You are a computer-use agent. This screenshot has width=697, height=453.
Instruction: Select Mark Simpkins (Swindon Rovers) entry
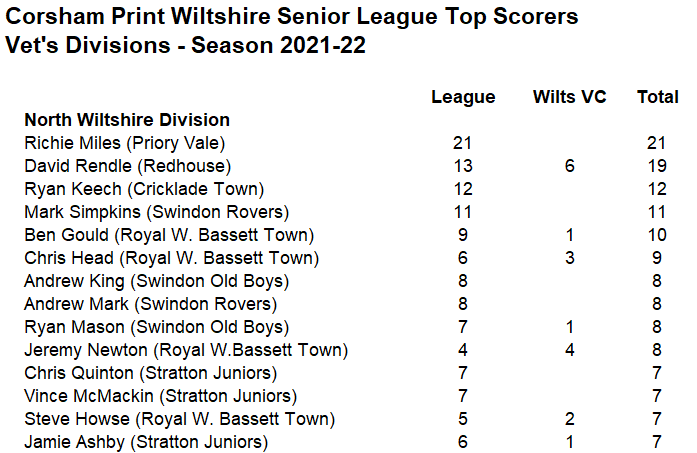(156, 212)
